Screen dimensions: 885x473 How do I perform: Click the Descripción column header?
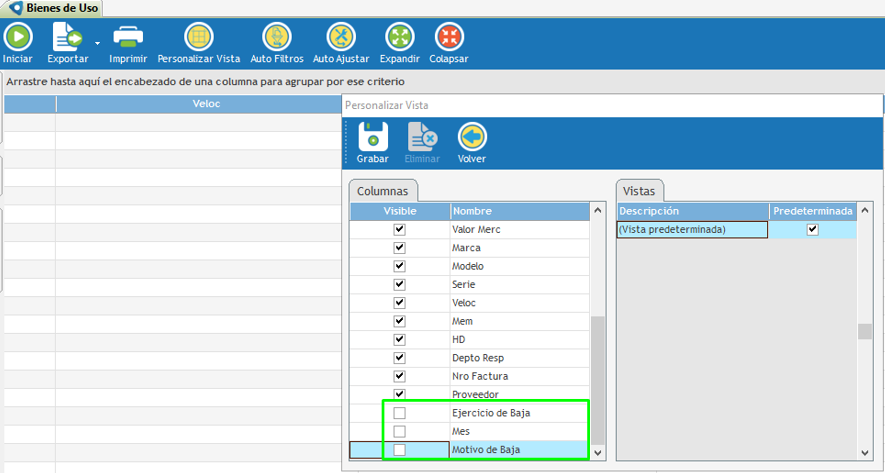click(694, 211)
